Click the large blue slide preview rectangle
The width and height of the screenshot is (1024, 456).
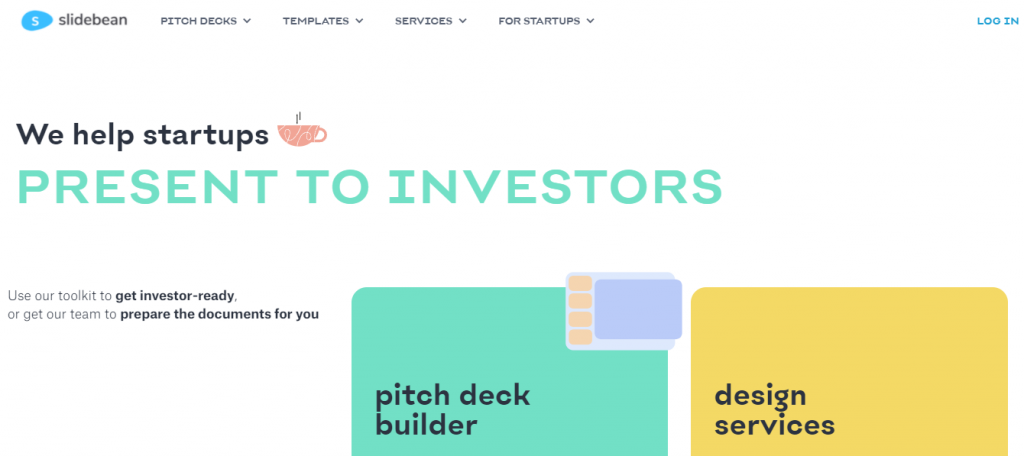tap(638, 309)
